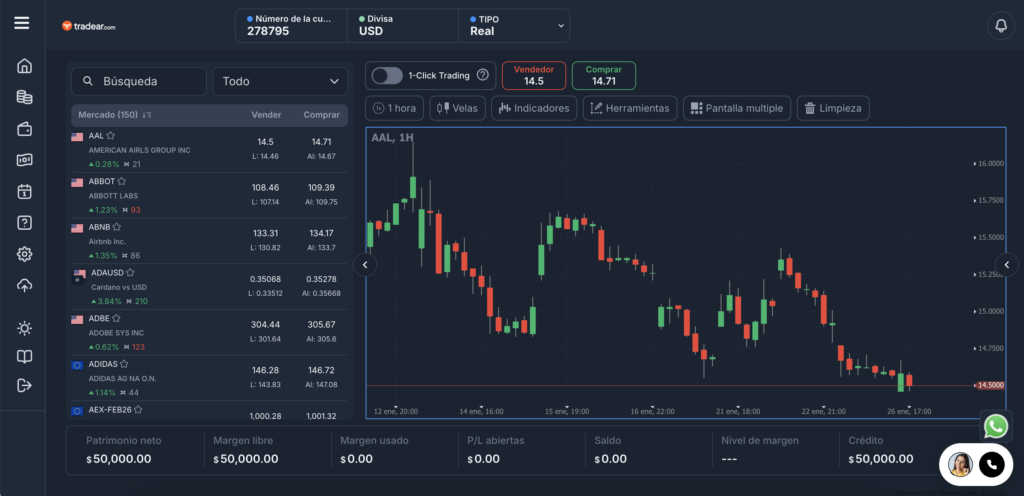Select the ABBOTT LABS row

tap(209, 195)
